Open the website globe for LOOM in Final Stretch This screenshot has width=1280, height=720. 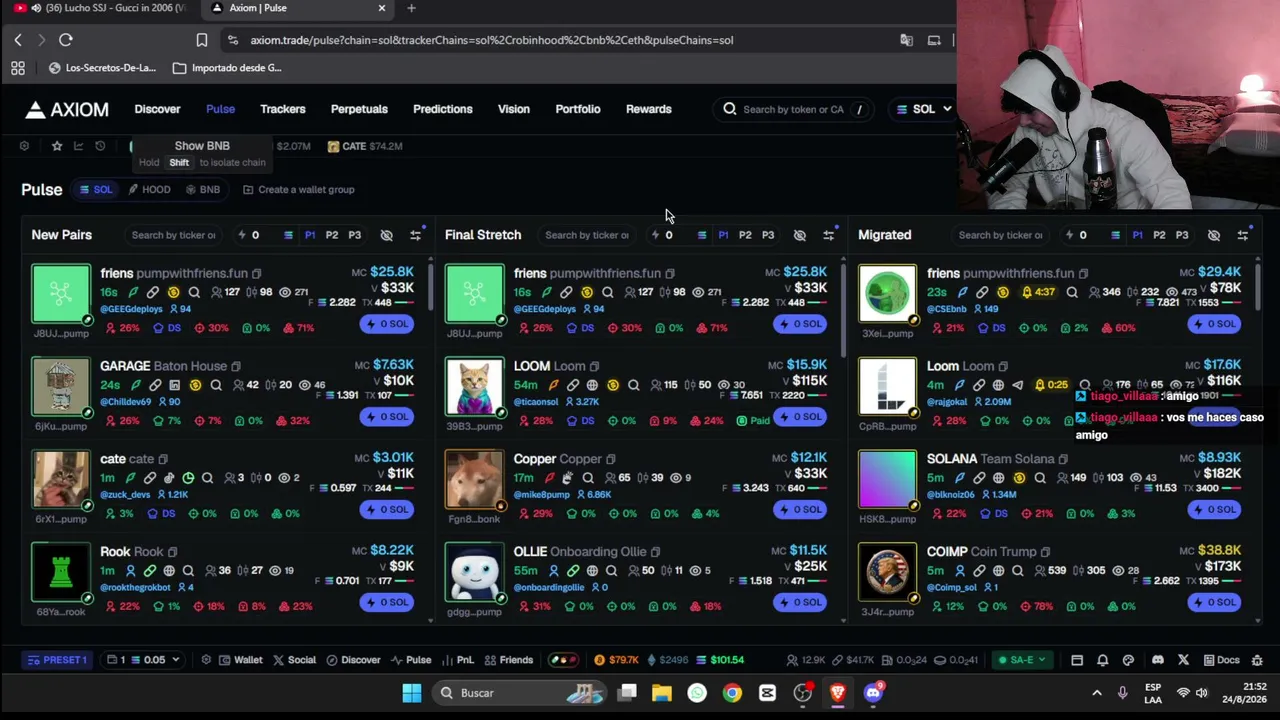[x=592, y=385]
